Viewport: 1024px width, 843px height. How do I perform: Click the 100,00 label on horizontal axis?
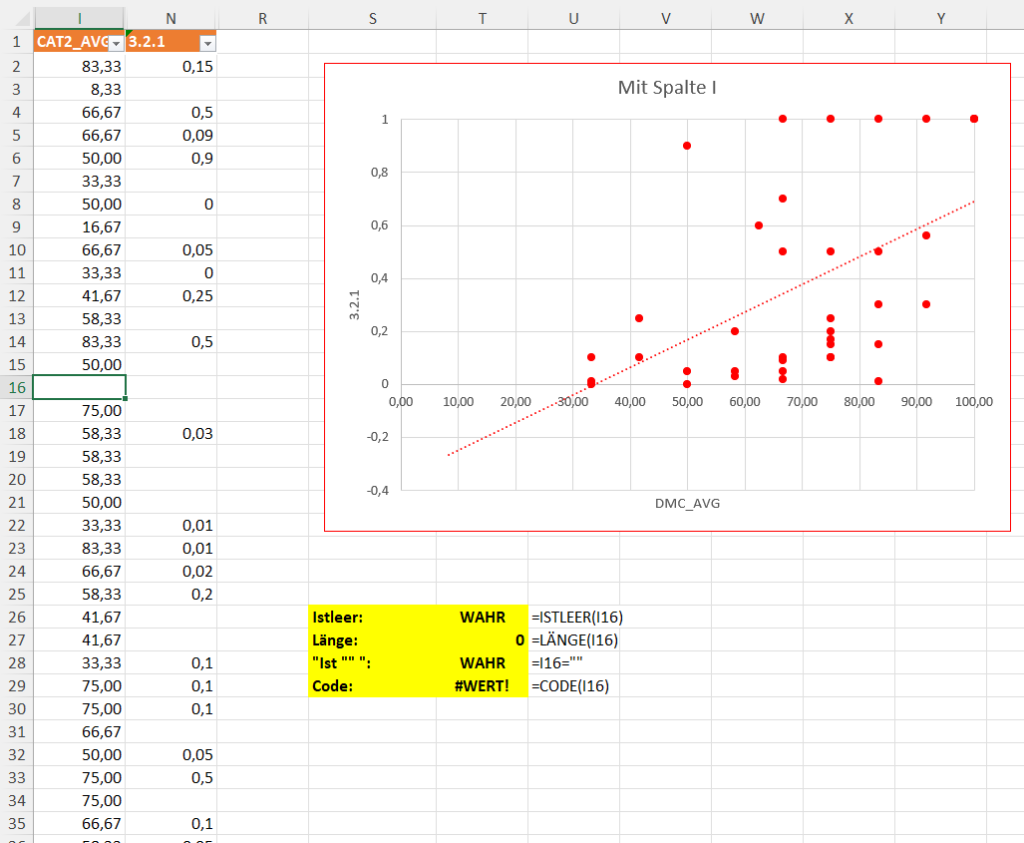pos(974,402)
